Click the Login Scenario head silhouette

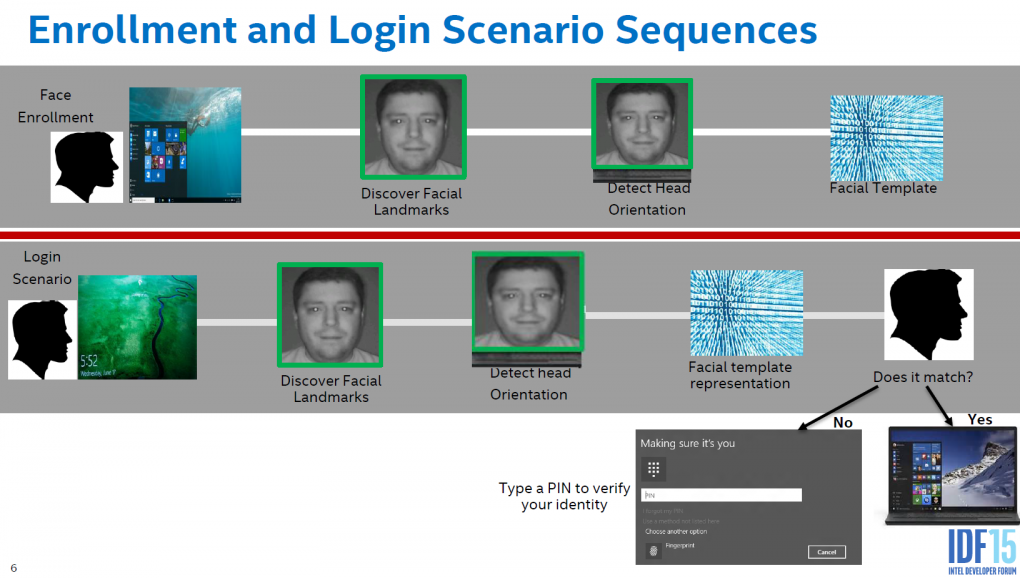click(x=42, y=340)
